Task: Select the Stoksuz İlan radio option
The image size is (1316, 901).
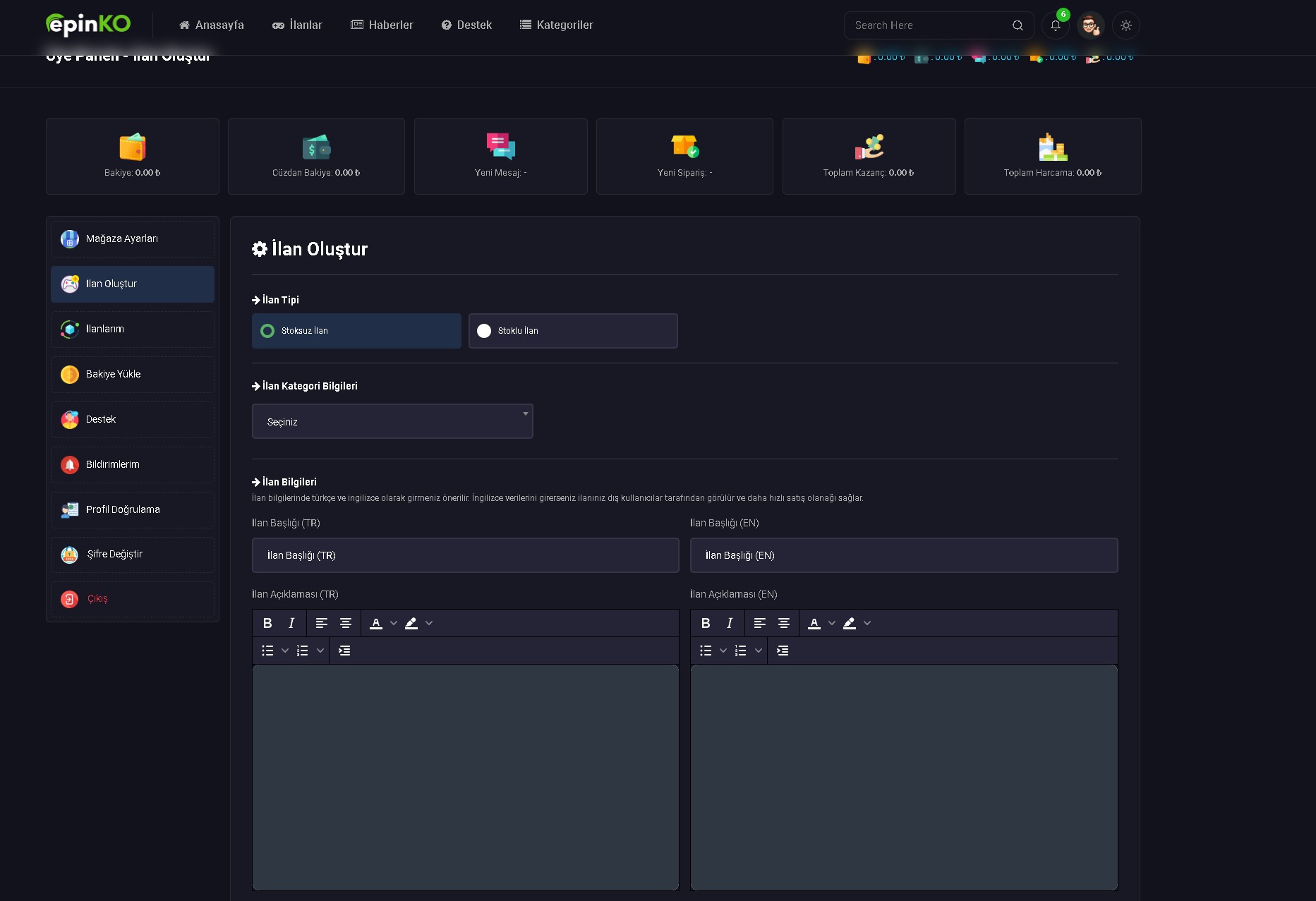Action: click(356, 331)
